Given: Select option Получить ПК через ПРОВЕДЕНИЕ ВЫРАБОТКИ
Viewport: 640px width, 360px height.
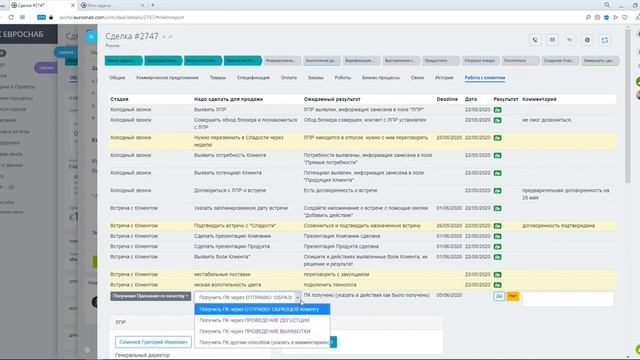Looking at the screenshot, I should 262,331.
